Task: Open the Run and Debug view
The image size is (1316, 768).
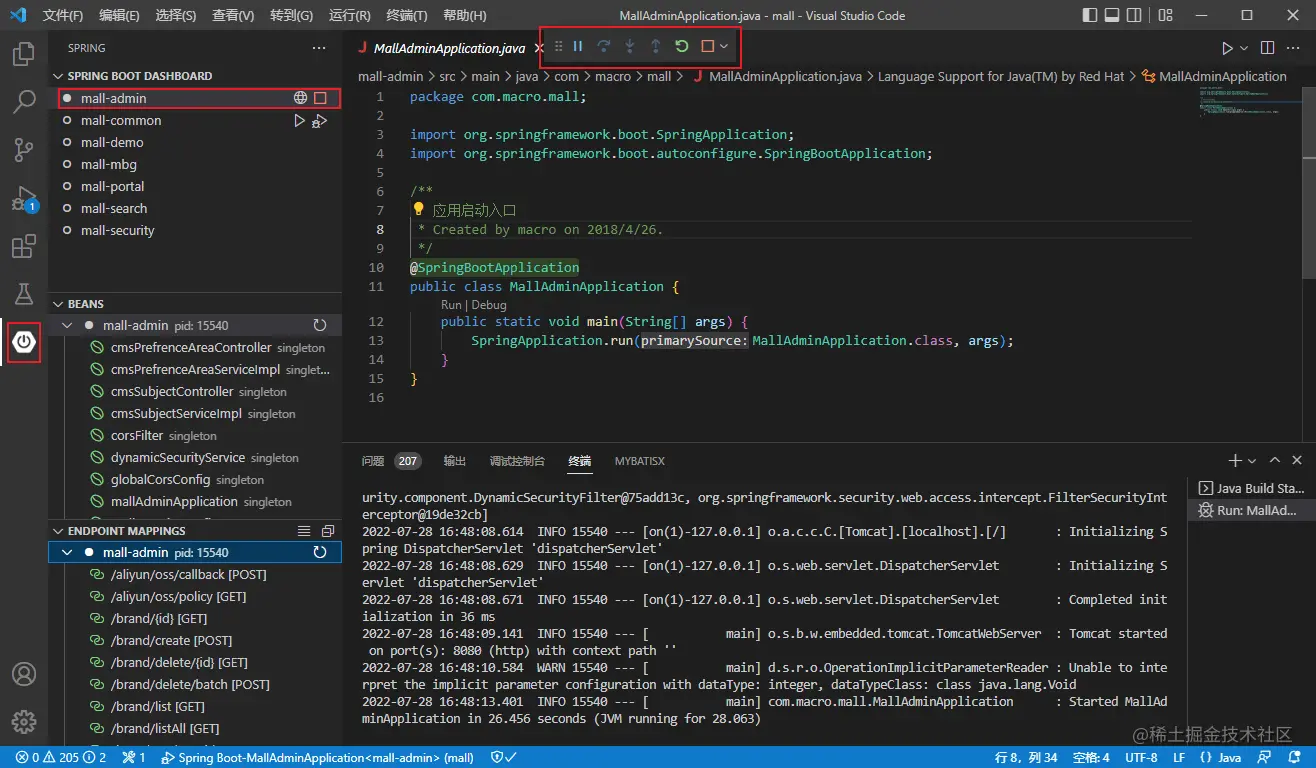Action: pyautogui.click(x=24, y=198)
